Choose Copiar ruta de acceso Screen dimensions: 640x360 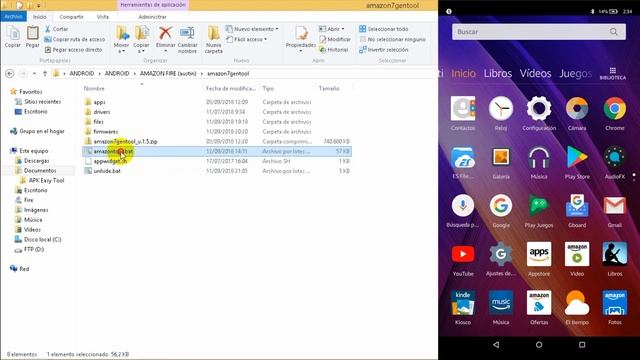coord(75,39)
